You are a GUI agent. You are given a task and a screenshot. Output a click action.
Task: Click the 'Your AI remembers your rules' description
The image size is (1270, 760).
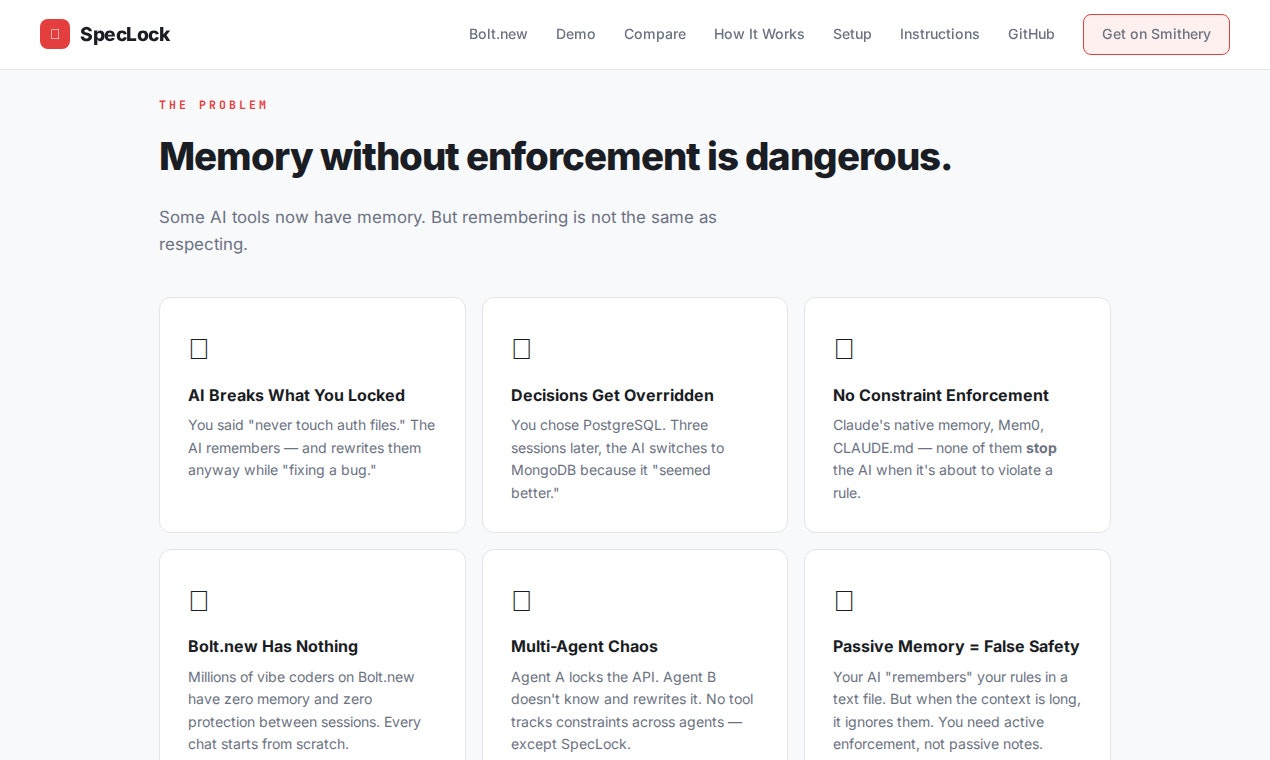957,711
